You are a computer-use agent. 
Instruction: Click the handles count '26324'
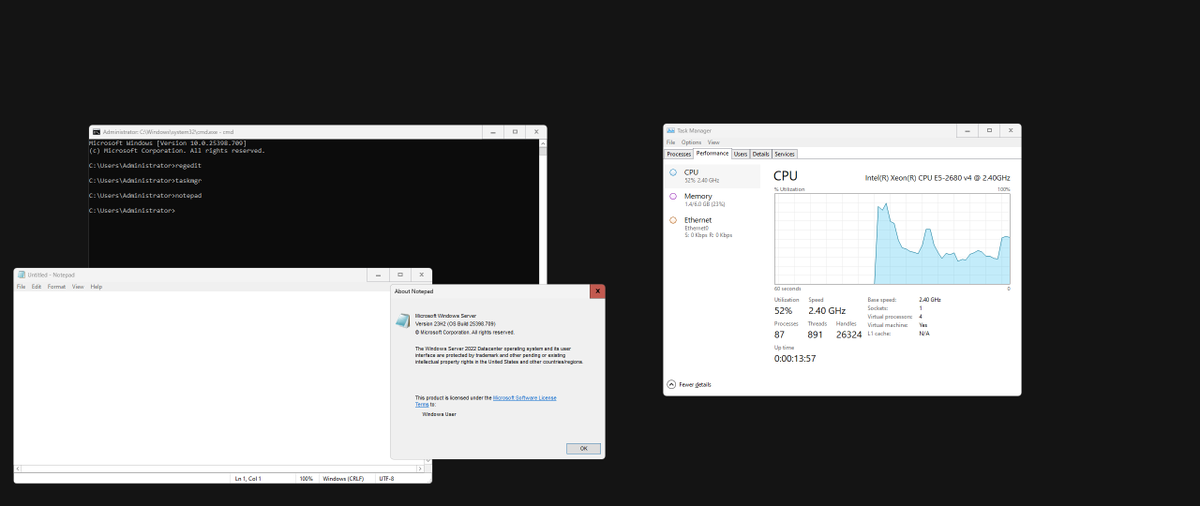[849, 335]
